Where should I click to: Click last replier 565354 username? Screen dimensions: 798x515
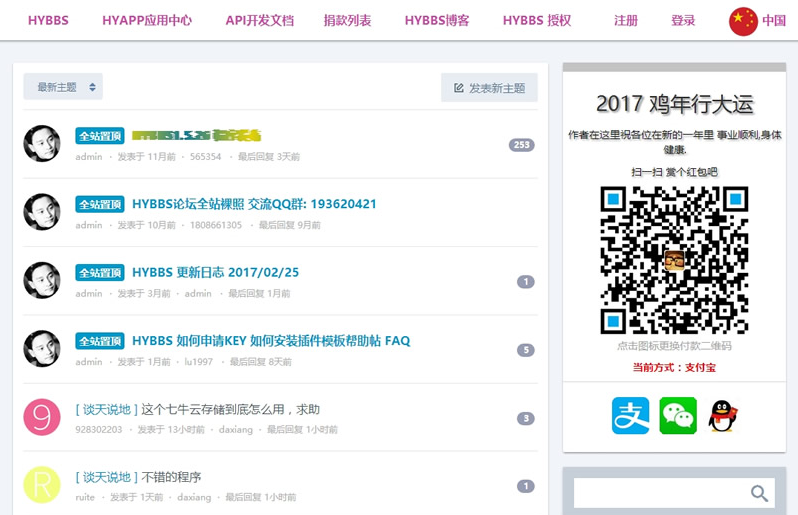[x=206, y=157]
